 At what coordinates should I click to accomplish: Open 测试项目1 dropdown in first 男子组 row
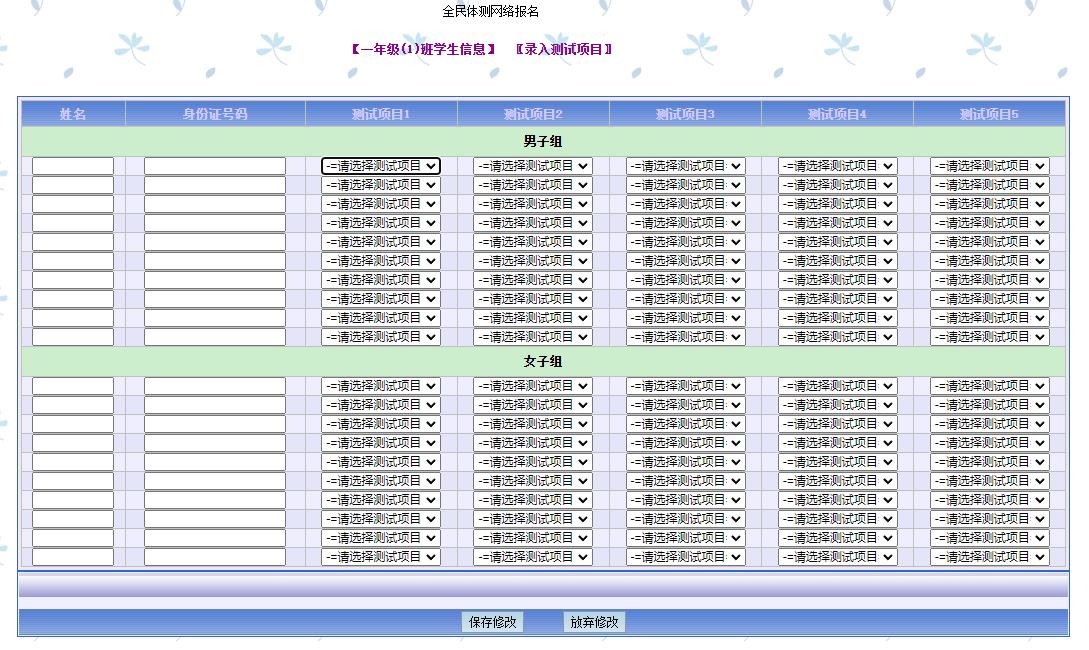click(380, 166)
